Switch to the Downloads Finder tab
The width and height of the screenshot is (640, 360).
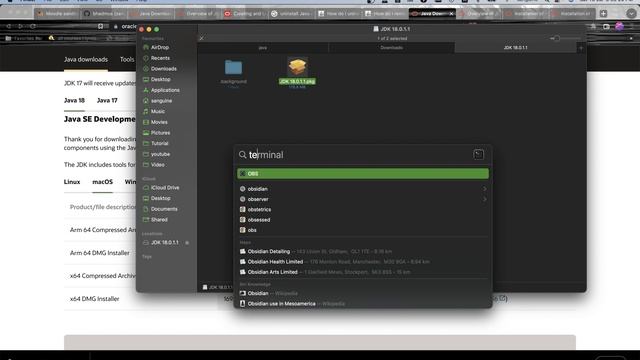click(391, 48)
